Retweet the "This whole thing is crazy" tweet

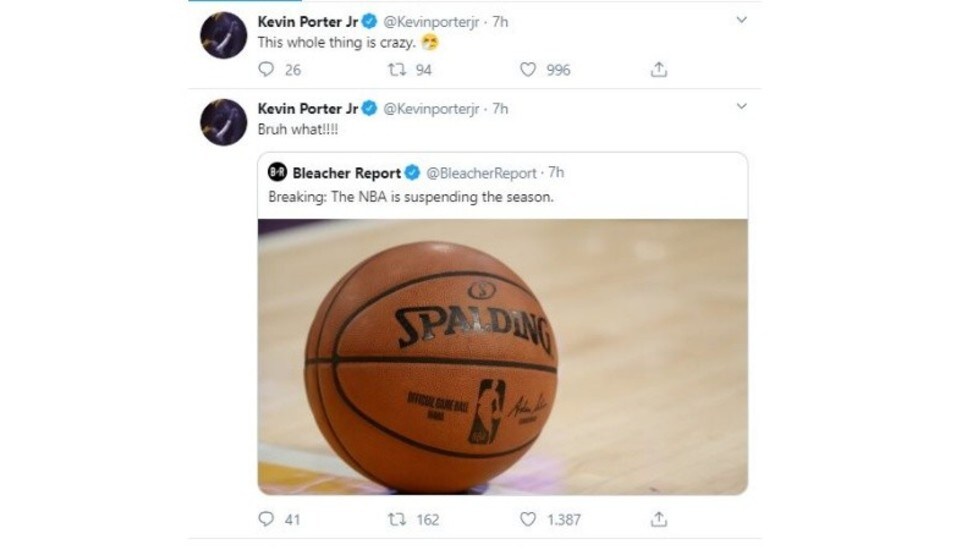click(397, 69)
